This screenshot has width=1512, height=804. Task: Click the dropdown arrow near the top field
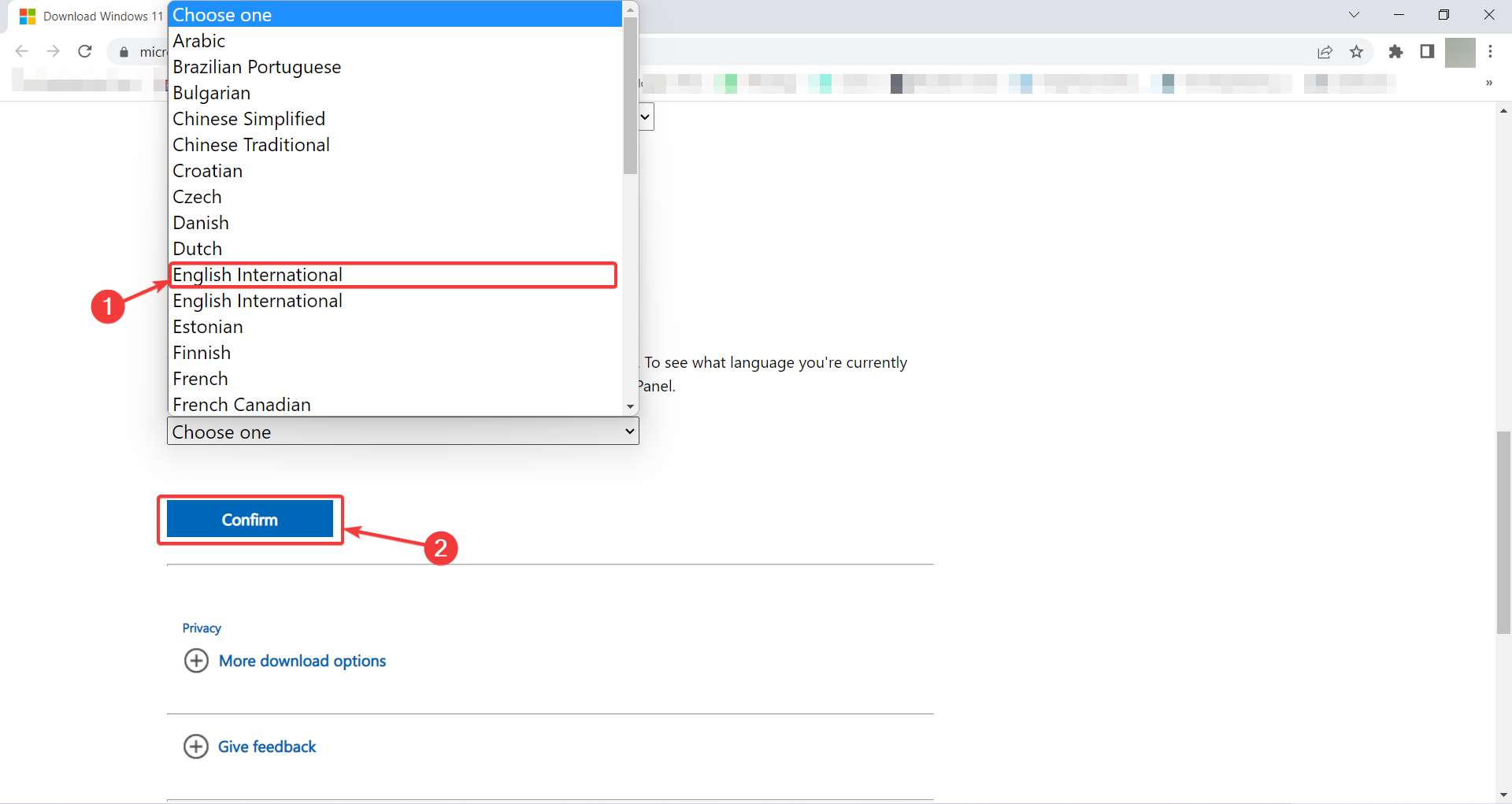(644, 116)
